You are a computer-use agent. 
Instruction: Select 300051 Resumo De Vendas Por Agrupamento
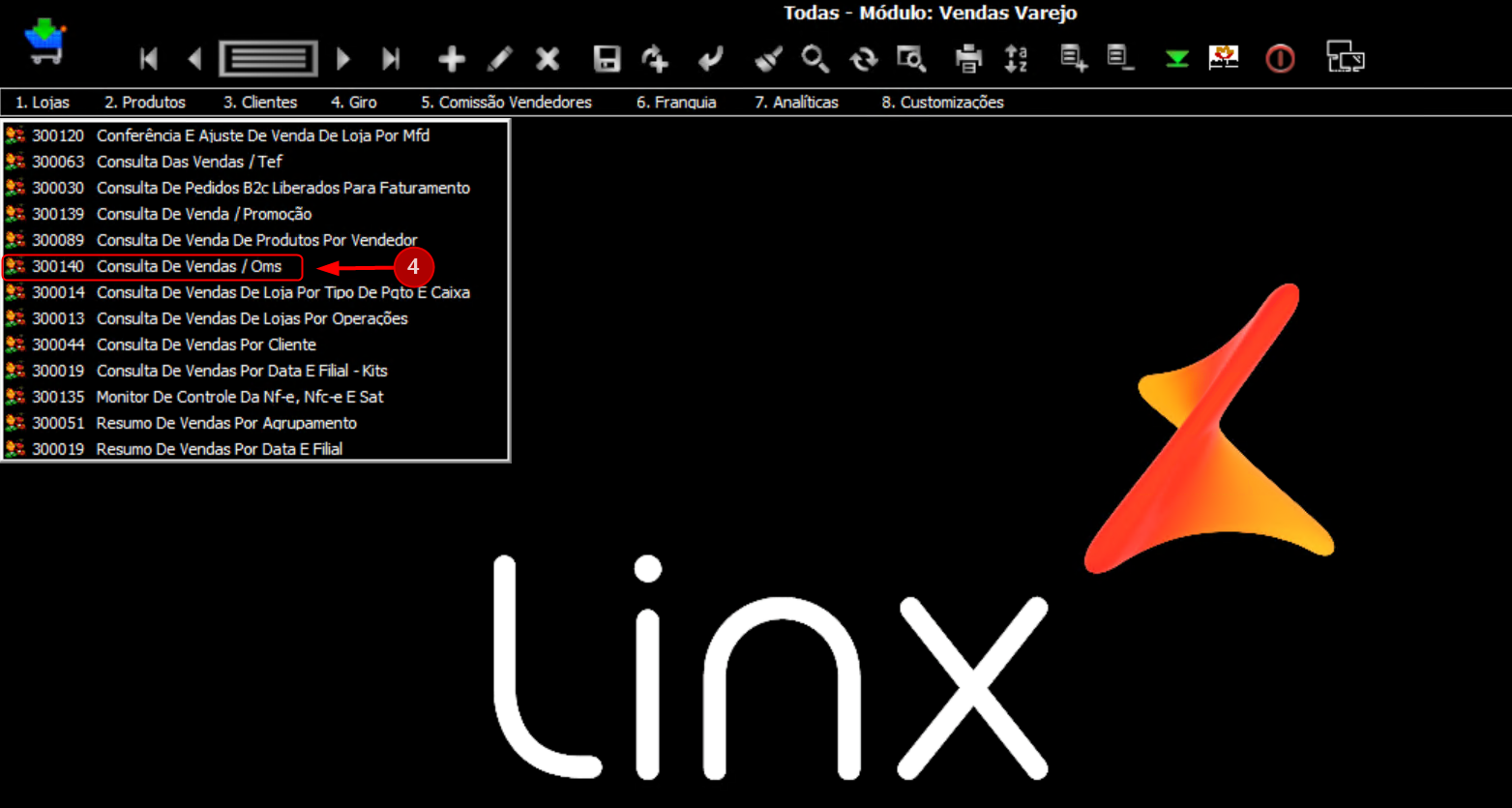(255, 423)
